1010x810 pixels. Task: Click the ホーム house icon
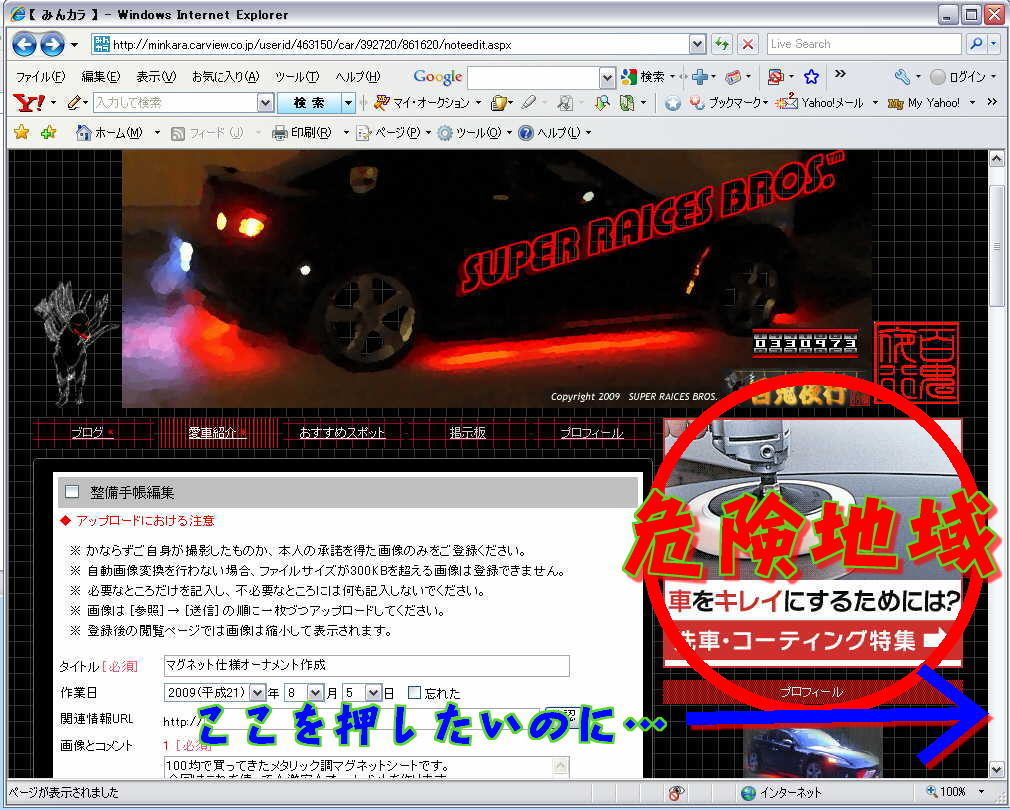click(x=83, y=132)
